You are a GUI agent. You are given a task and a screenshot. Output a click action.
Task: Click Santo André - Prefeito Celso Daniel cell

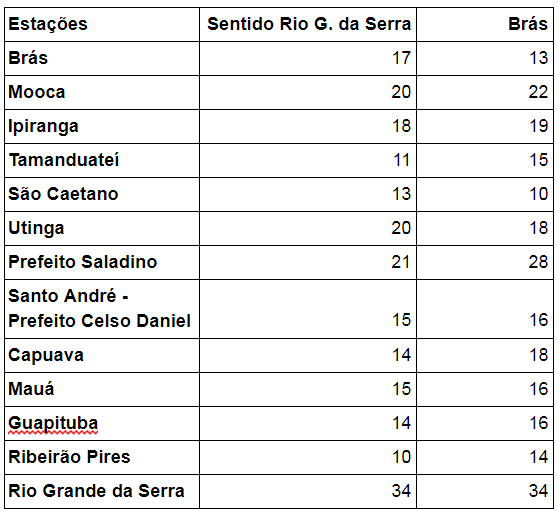coord(102,309)
